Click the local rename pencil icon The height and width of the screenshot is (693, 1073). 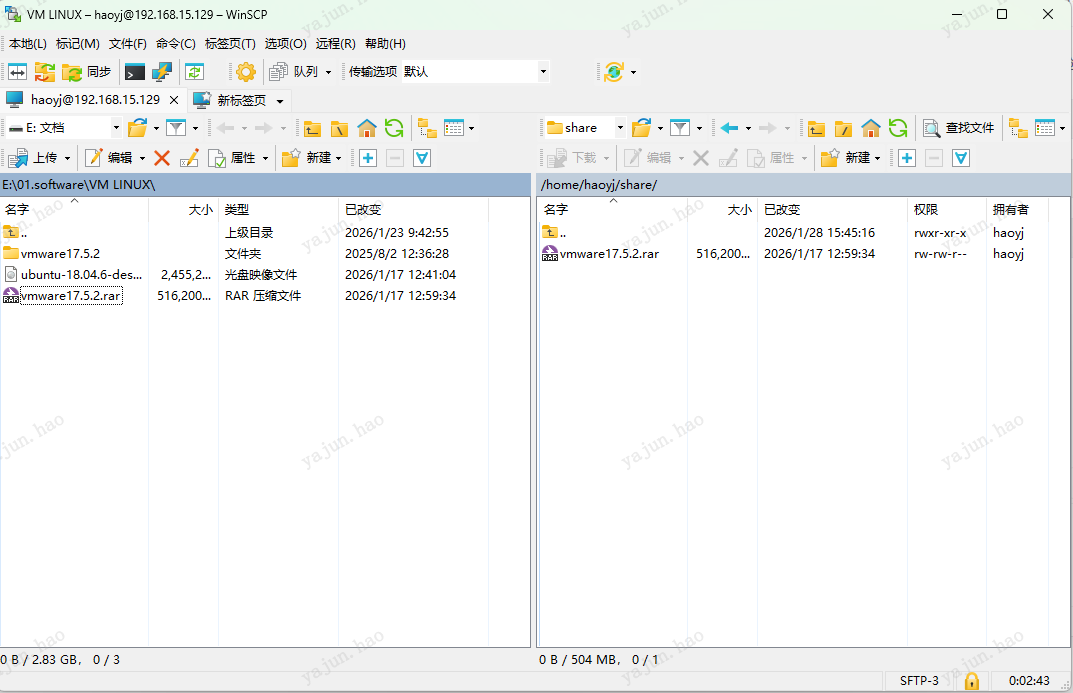click(x=190, y=158)
